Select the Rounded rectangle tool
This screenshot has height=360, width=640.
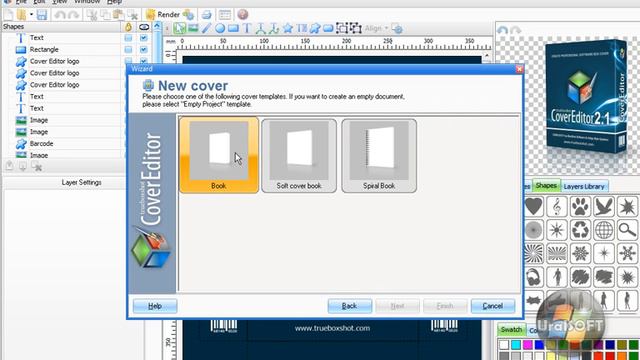[328, 28]
